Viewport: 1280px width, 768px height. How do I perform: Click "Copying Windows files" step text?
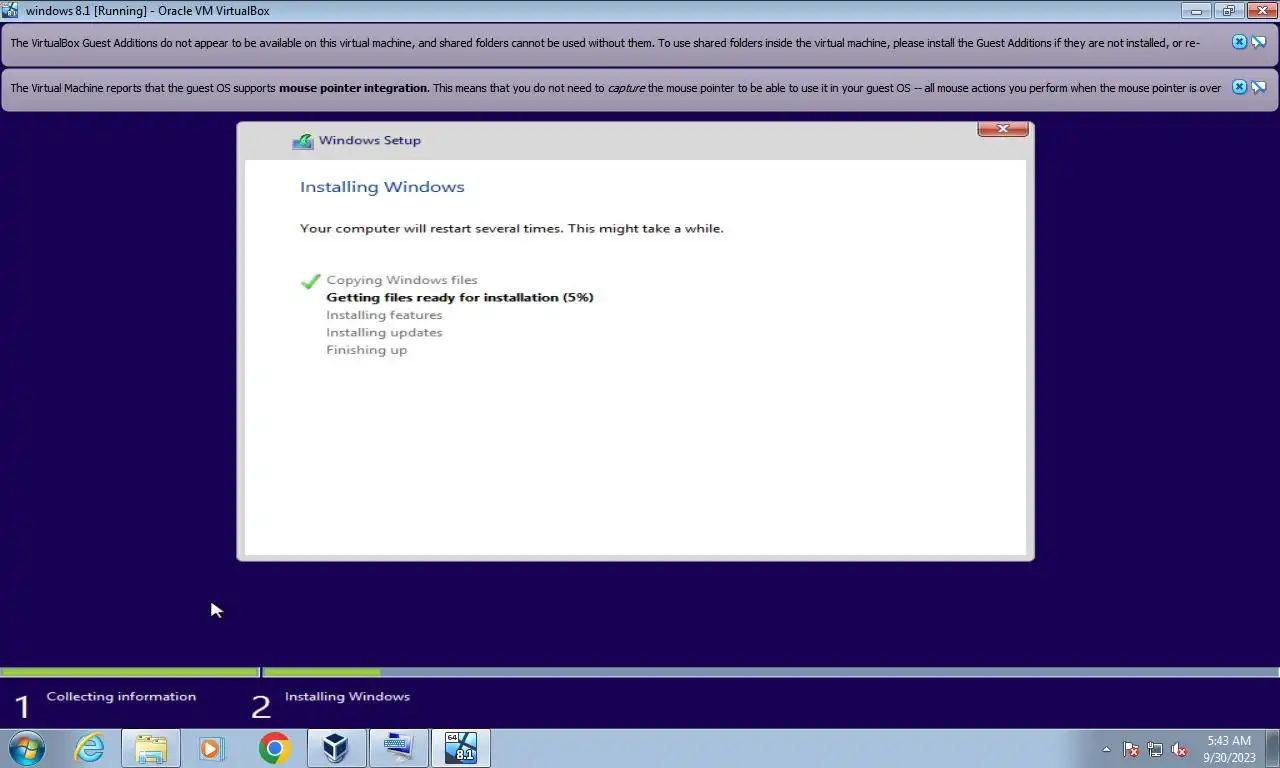(402, 280)
